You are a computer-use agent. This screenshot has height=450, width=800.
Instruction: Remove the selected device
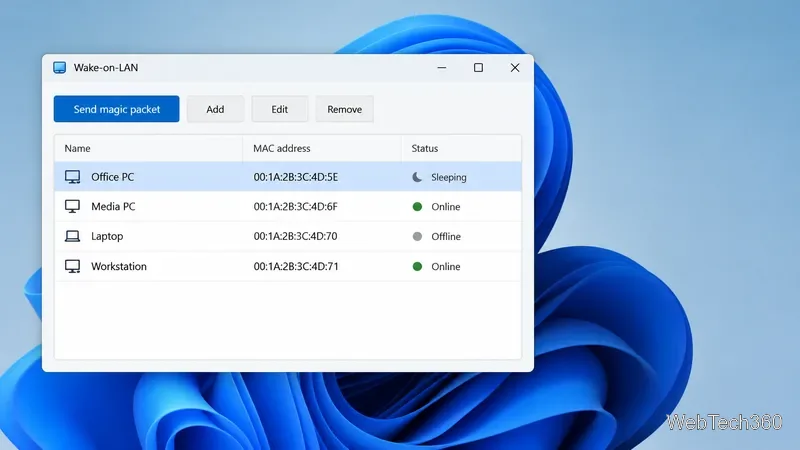344,109
